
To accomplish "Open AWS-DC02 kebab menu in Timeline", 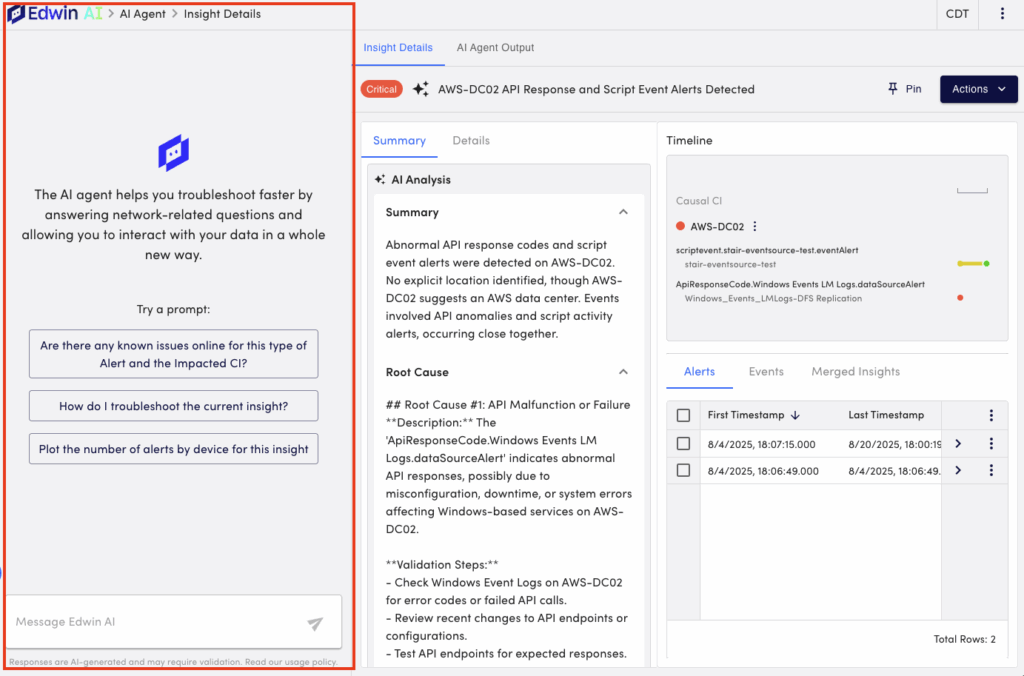I will coord(755,227).
